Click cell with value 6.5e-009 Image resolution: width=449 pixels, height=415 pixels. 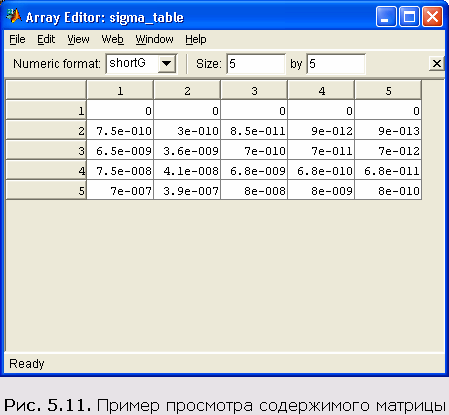(120, 150)
